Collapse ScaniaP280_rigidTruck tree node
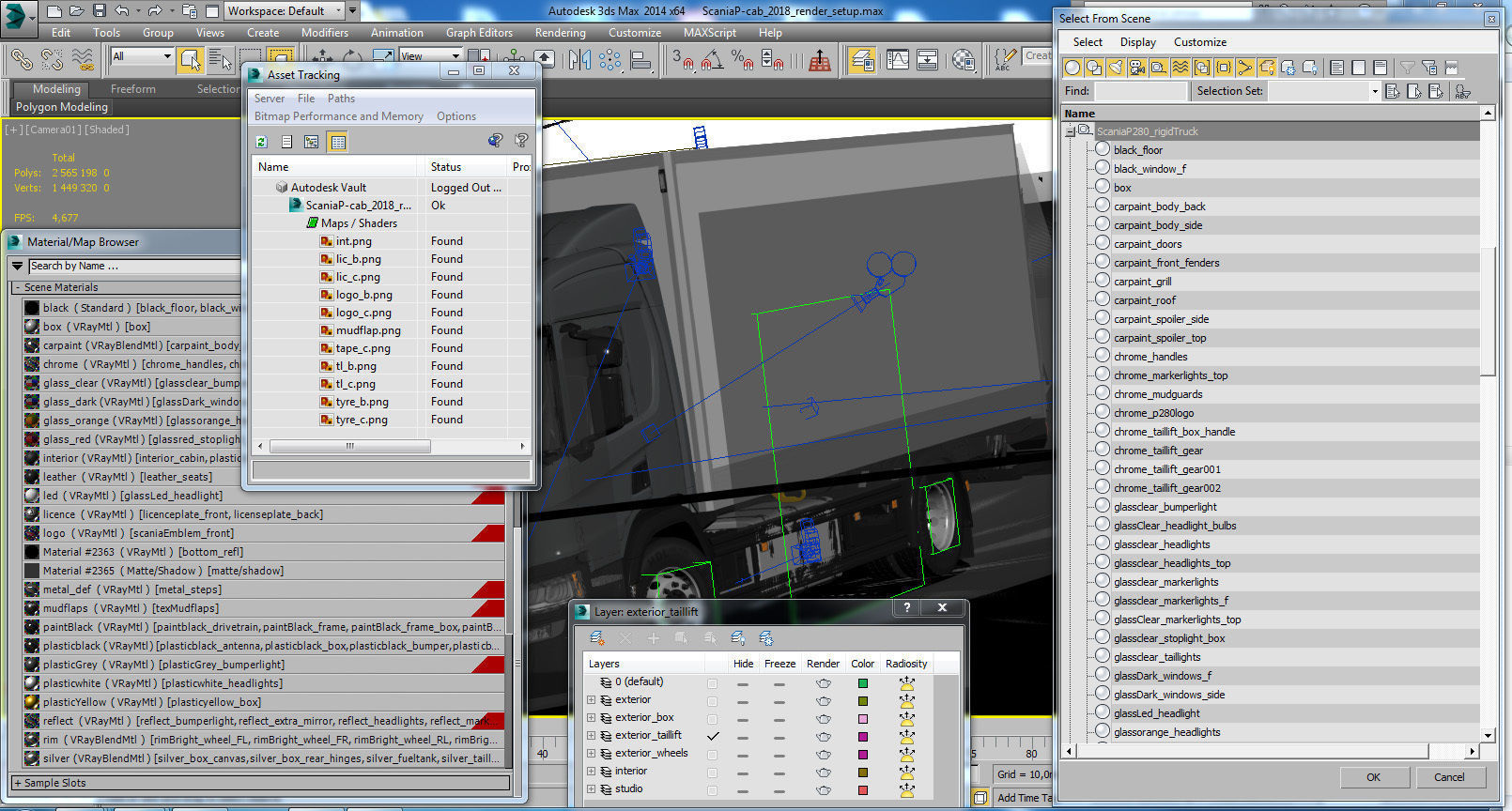The image size is (1512, 811). coord(1071,131)
